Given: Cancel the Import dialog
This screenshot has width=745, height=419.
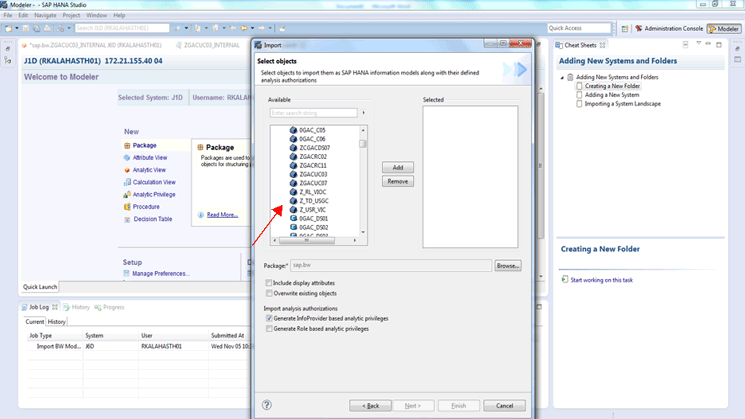Looking at the screenshot, I should 504,406.
